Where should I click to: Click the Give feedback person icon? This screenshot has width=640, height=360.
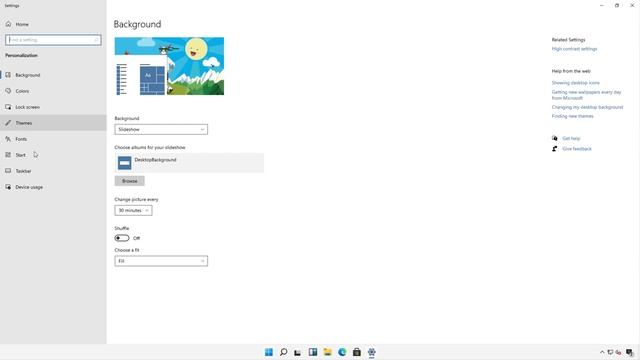tap(555, 149)
